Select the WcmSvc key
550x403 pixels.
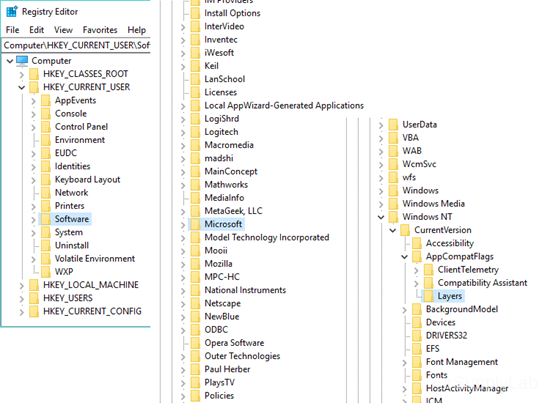419,164
